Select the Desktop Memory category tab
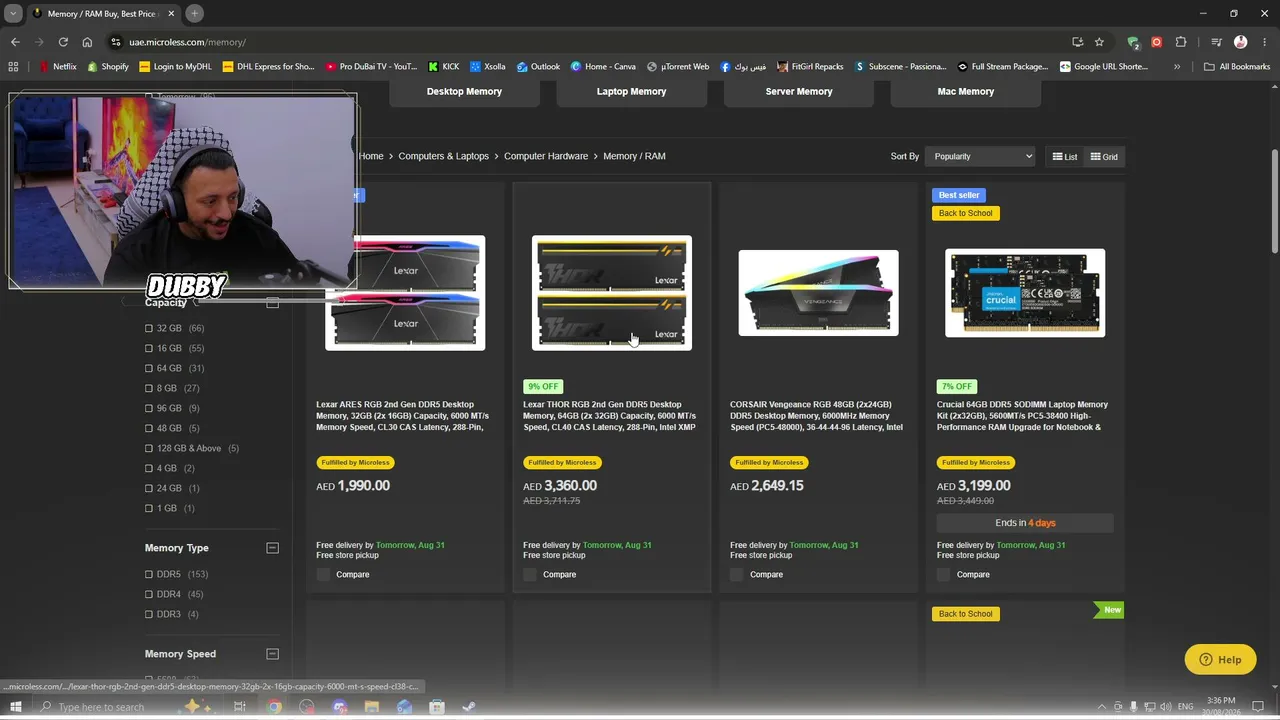Image resolution: width=1280 pixels, height=720 pixels. [464, 91]
